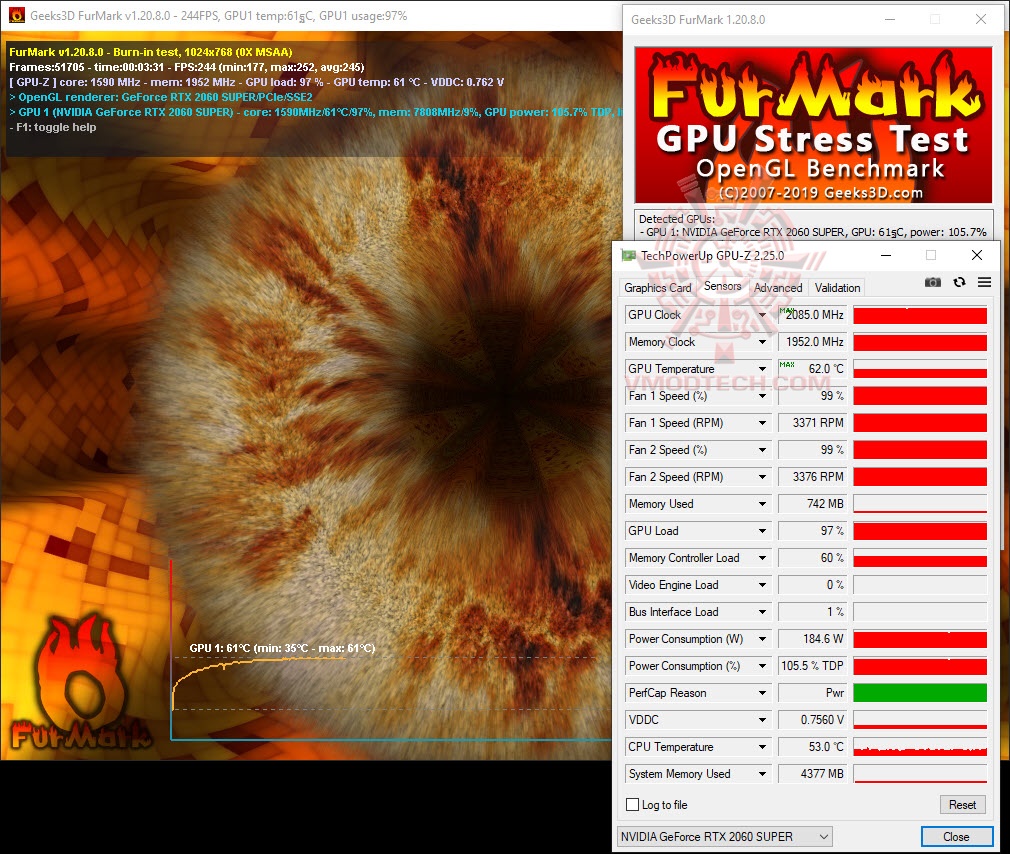1010x854 pixels.
Task: Click the GPU Temperature history graph
Action: (920, 369)
